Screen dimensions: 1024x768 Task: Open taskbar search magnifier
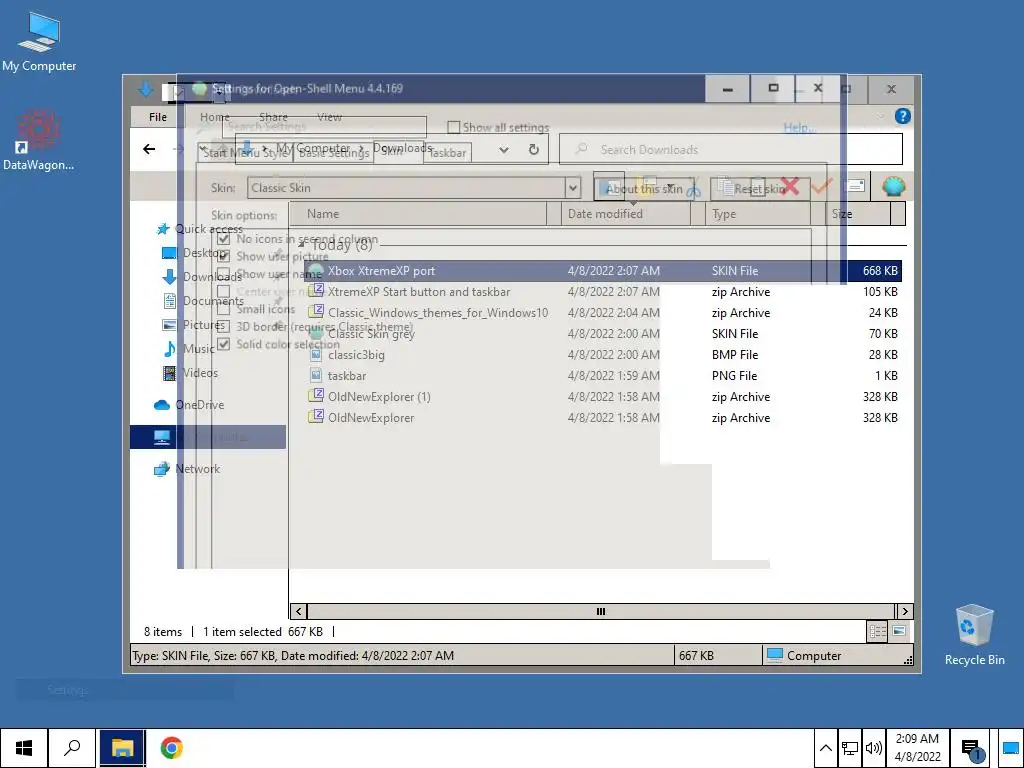72,748
